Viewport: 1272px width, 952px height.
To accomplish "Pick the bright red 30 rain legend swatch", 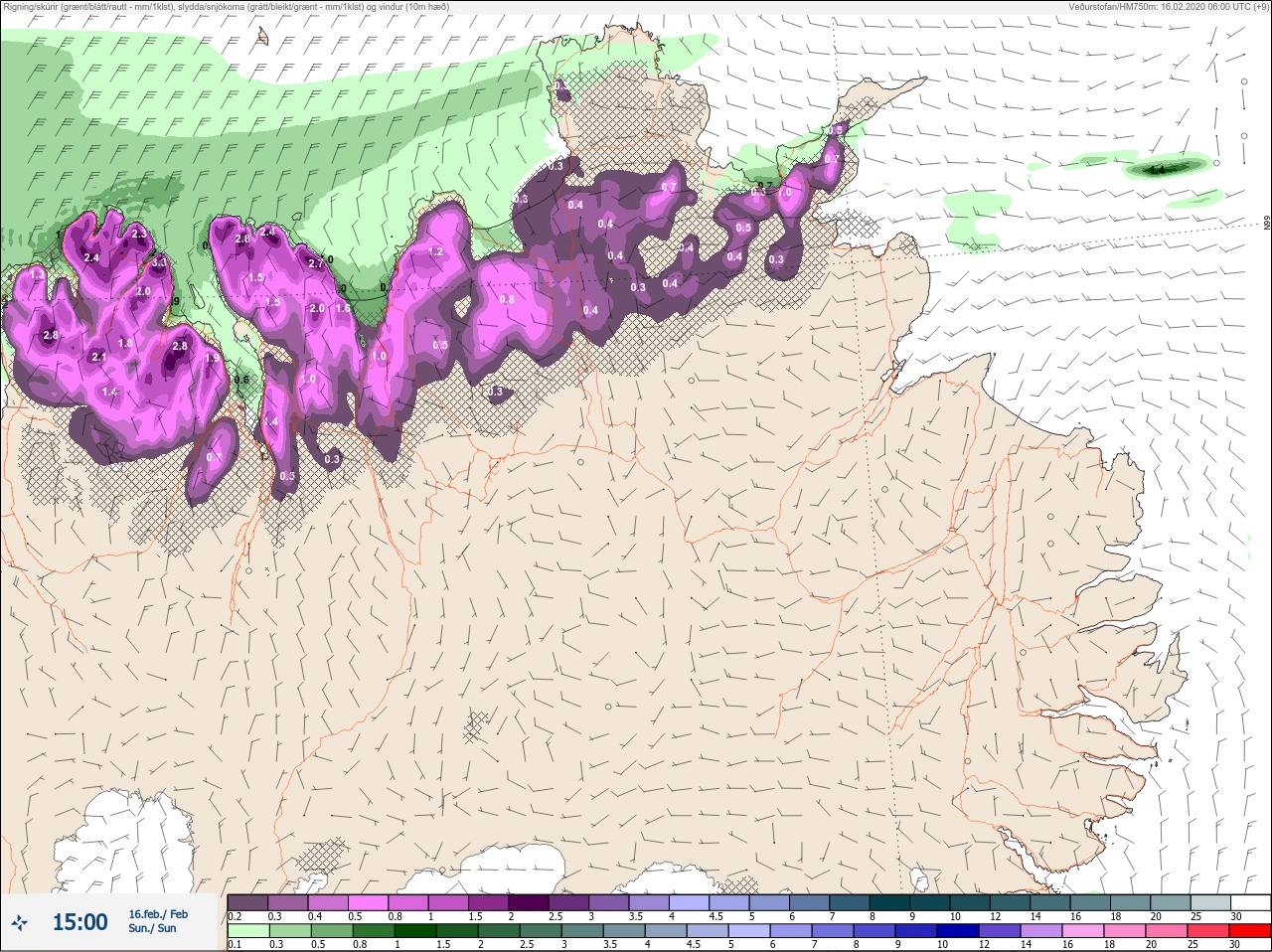I will click(1250, 931).
